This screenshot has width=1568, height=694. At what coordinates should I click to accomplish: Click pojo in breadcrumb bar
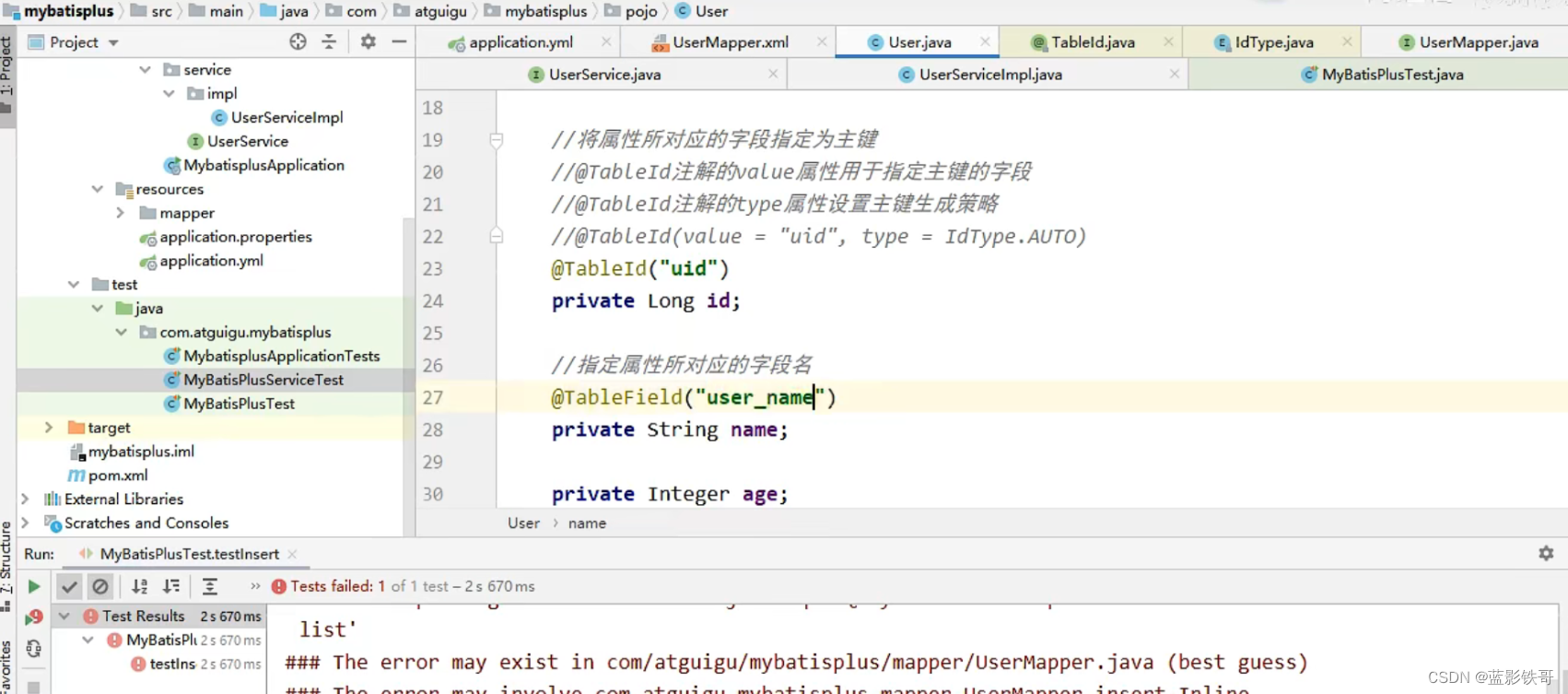(x=631, y=11)
